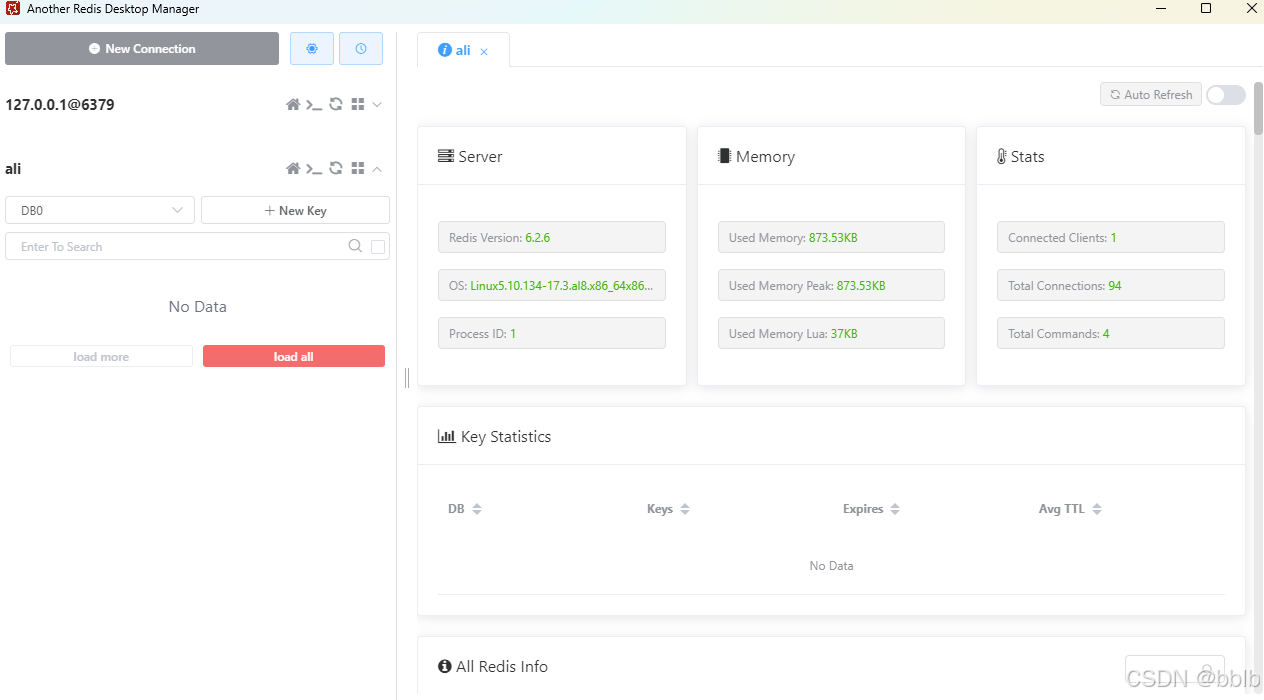Click the Auto Refresh label button
1264x700 pixels.
click(1151, 94)
